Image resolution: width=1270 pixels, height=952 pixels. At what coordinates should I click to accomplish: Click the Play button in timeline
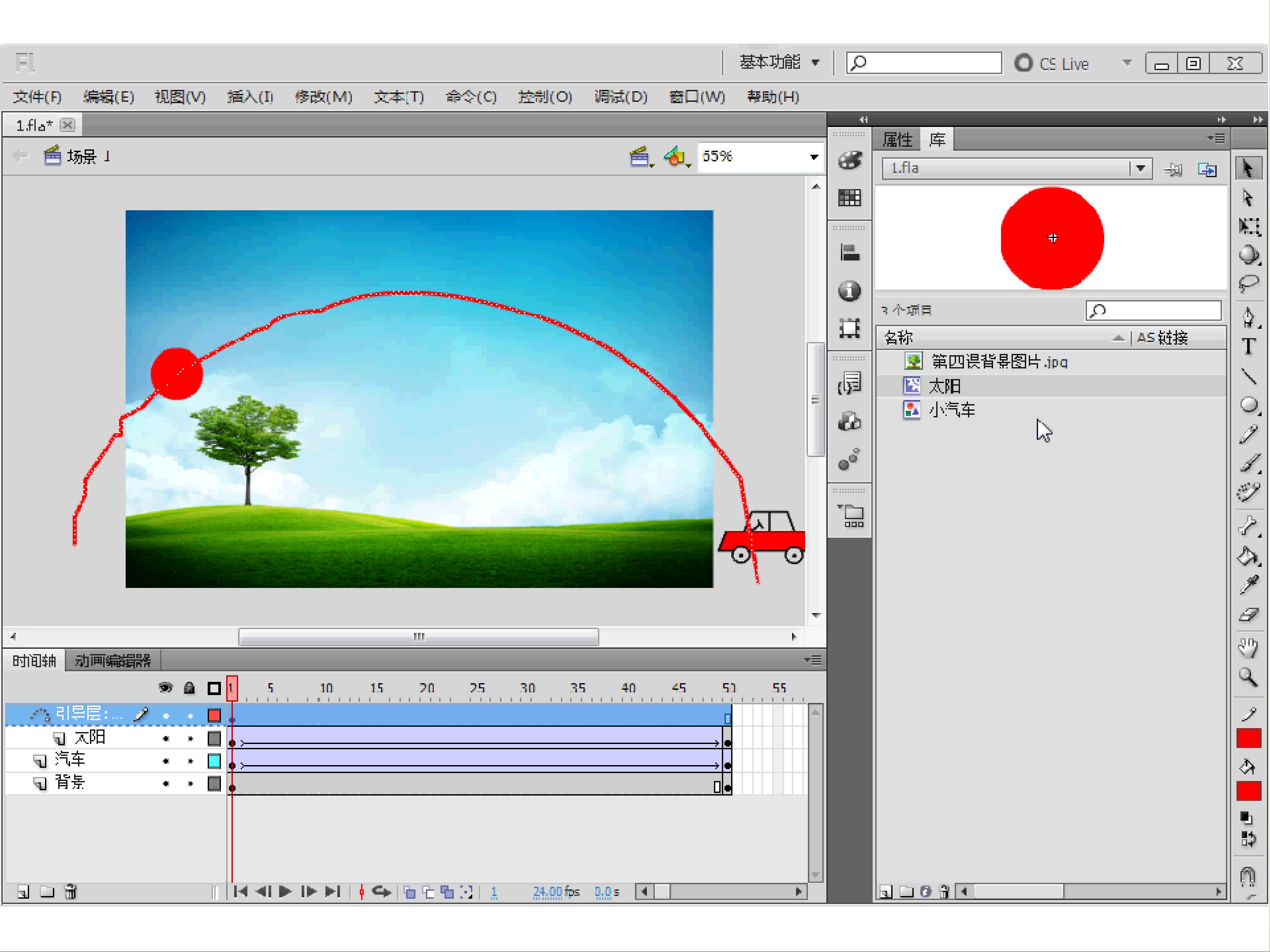(285, 891)
